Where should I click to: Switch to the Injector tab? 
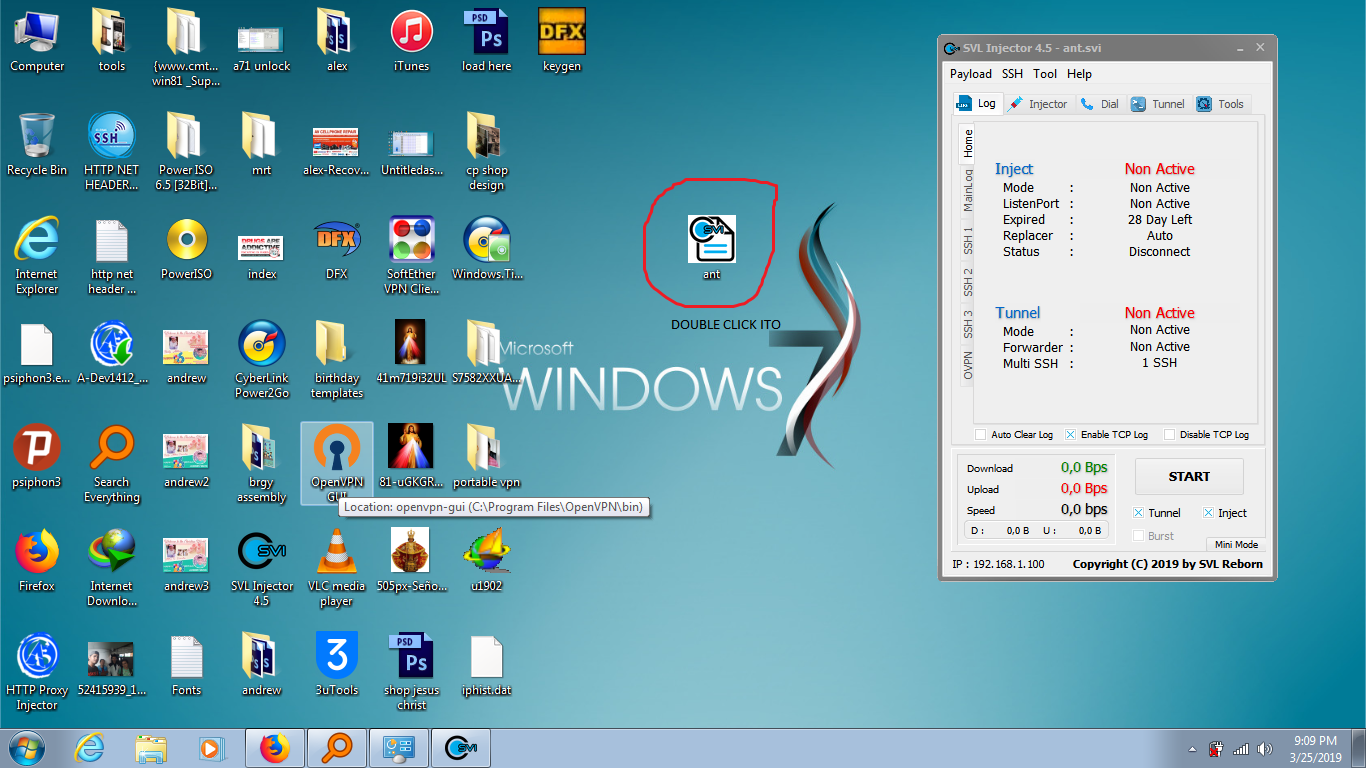click(x=1038, y=104)
